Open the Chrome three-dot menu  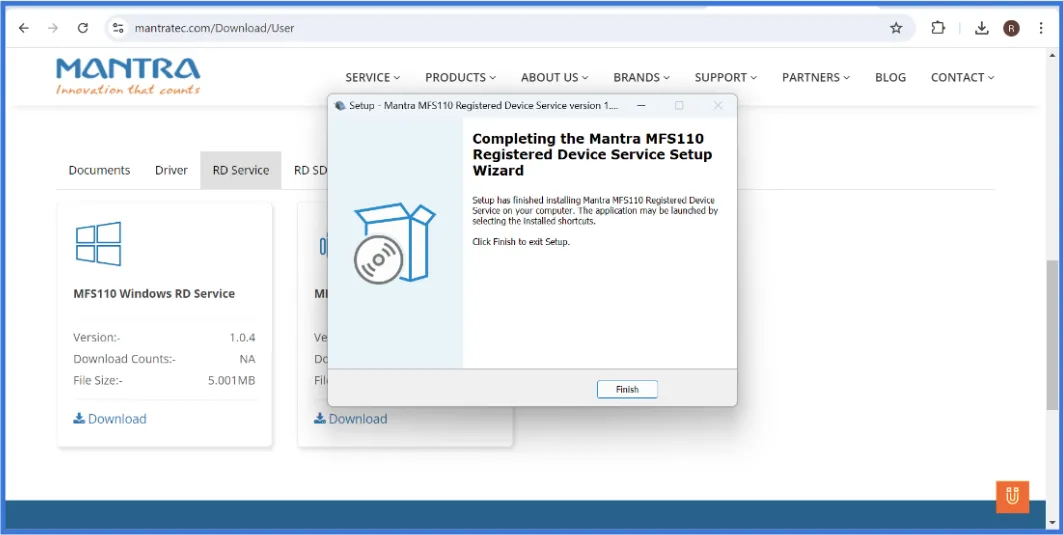[x=1041, y=28]
